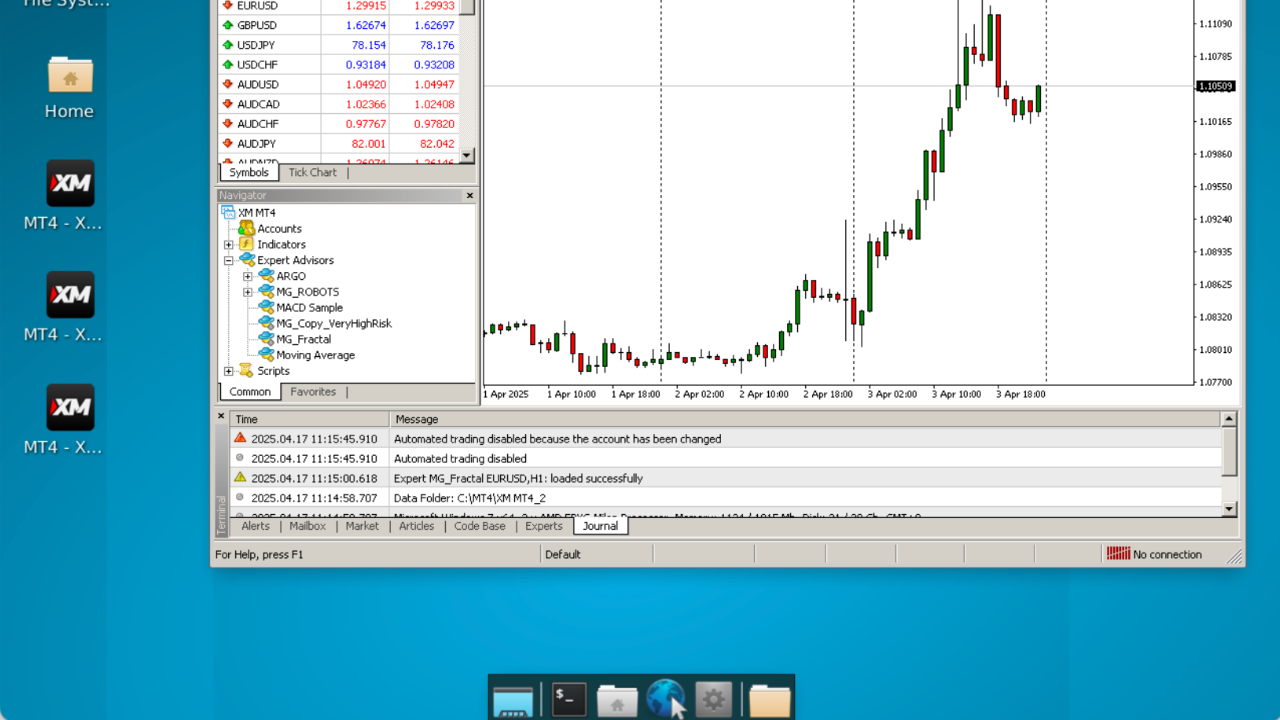Click the AUDCAD down-arrow symbol icon
This screenshot has height=720, width=1280.
pos(228,104)
